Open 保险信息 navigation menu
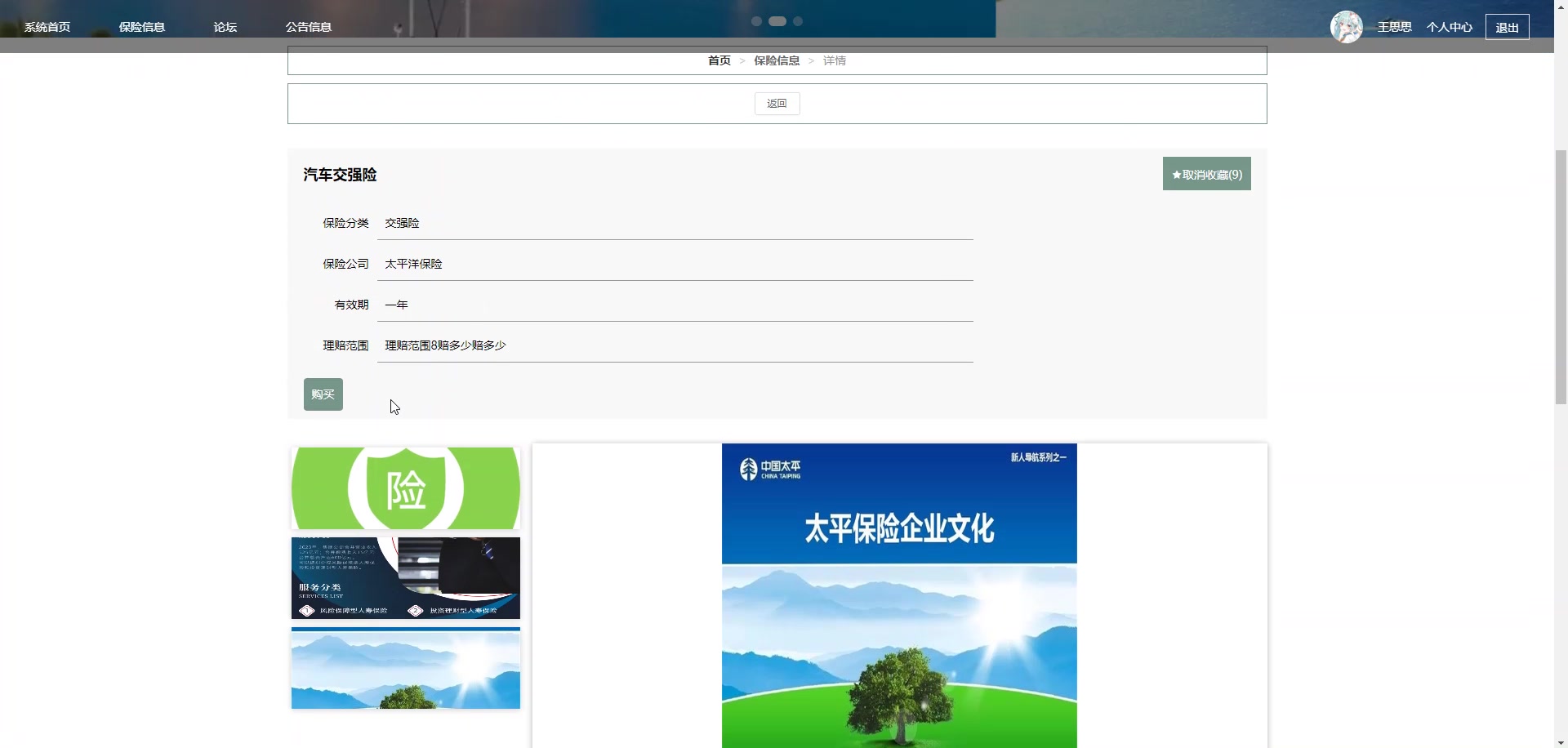The height and width of the screenshot is (748, 1568). [x=142, y=27]
